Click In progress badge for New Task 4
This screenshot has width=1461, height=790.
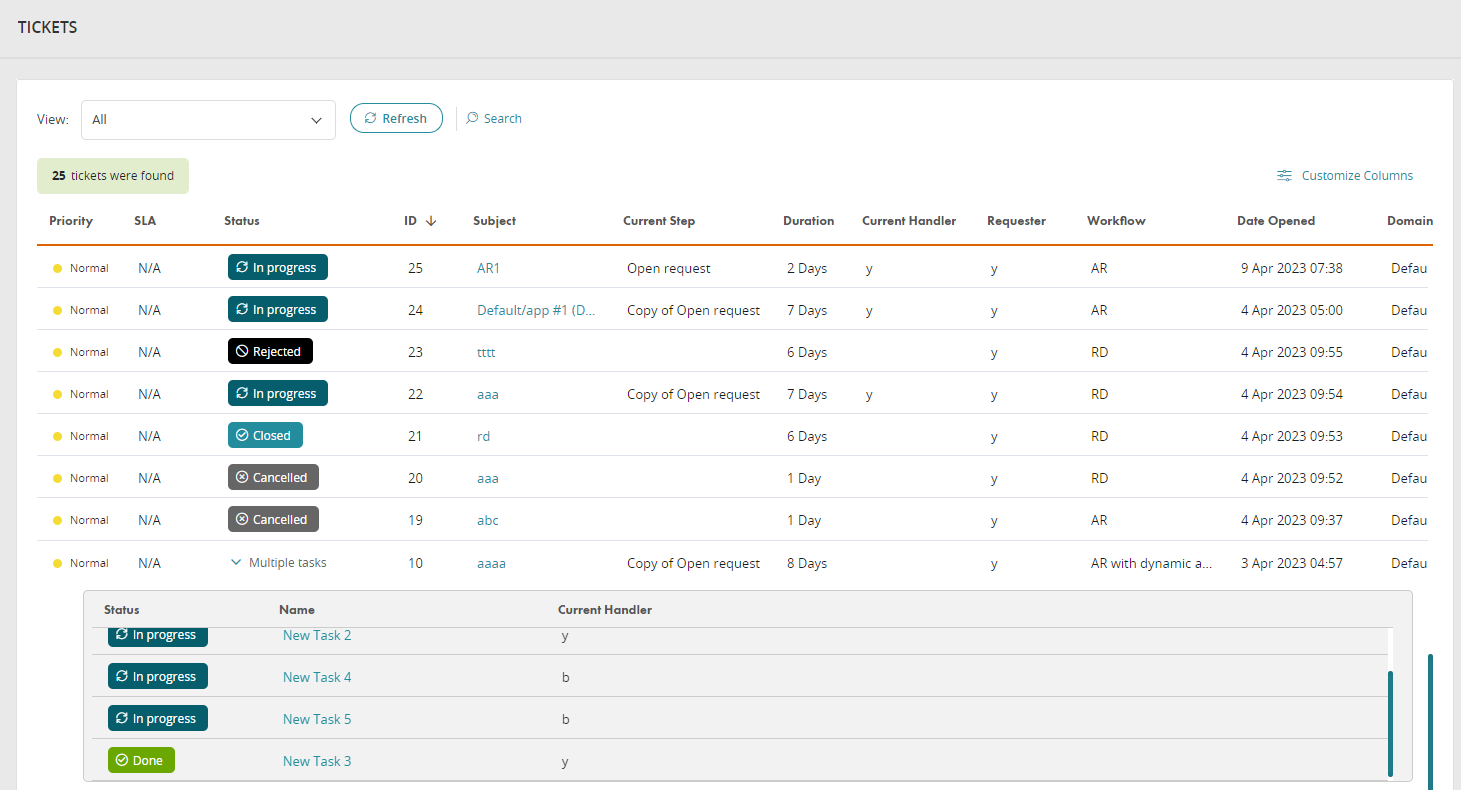pyautogui.click(x=158, y=676)
